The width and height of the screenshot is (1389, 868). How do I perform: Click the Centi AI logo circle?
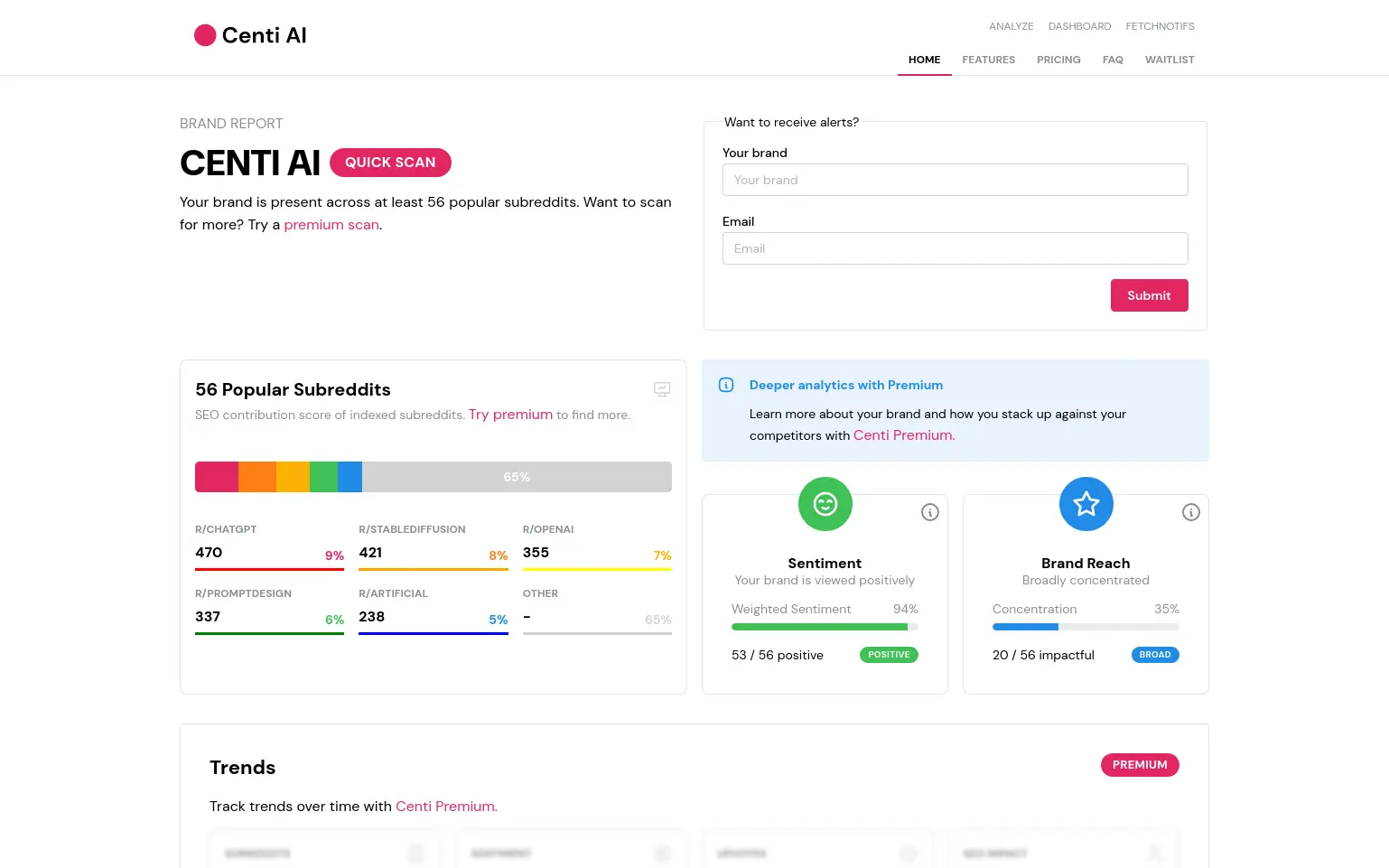click(x=205, y=35)
